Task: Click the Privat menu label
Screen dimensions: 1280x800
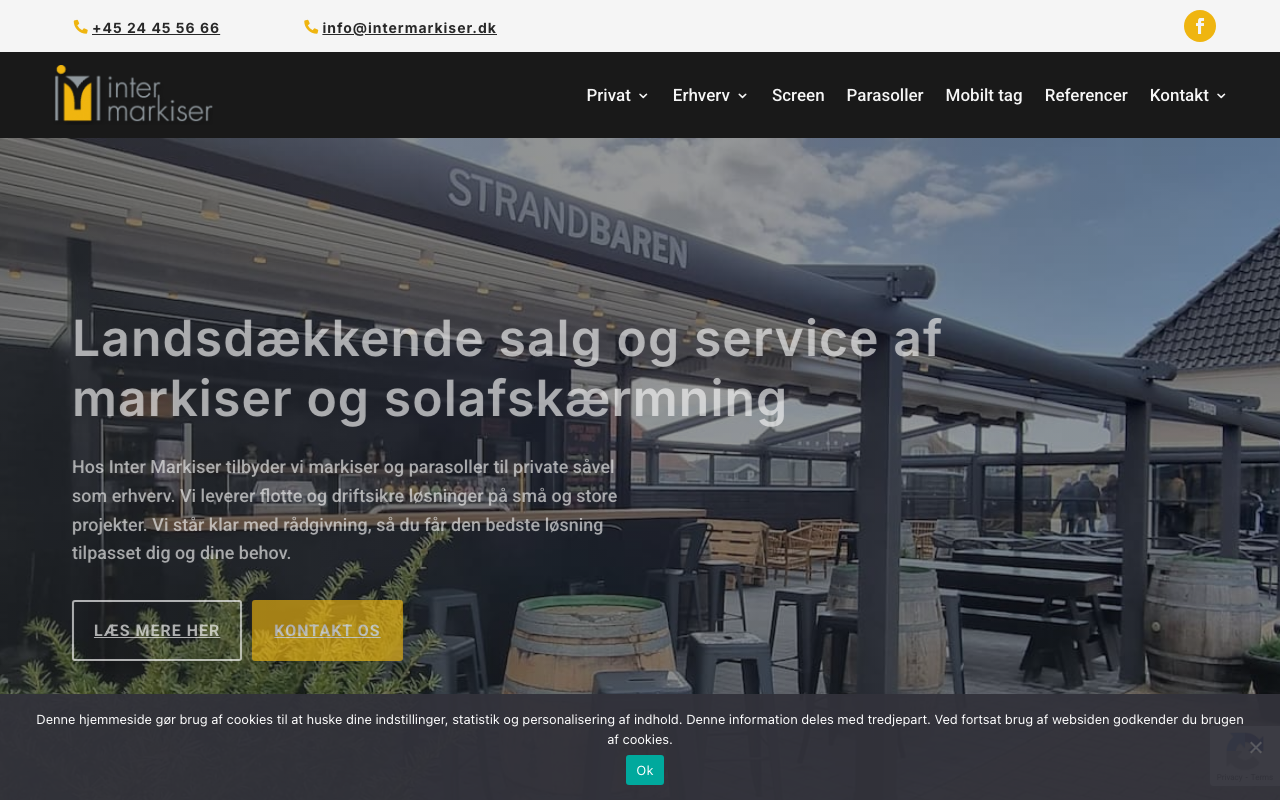Action: 608,95
